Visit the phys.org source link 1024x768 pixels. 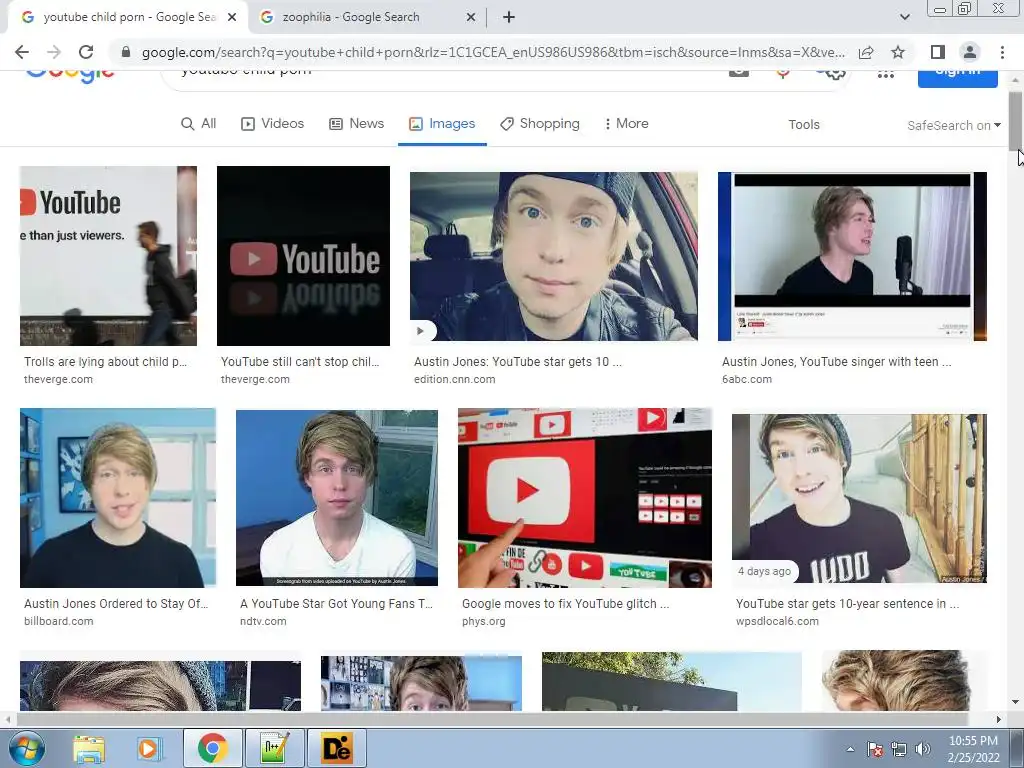pos(484,622)
